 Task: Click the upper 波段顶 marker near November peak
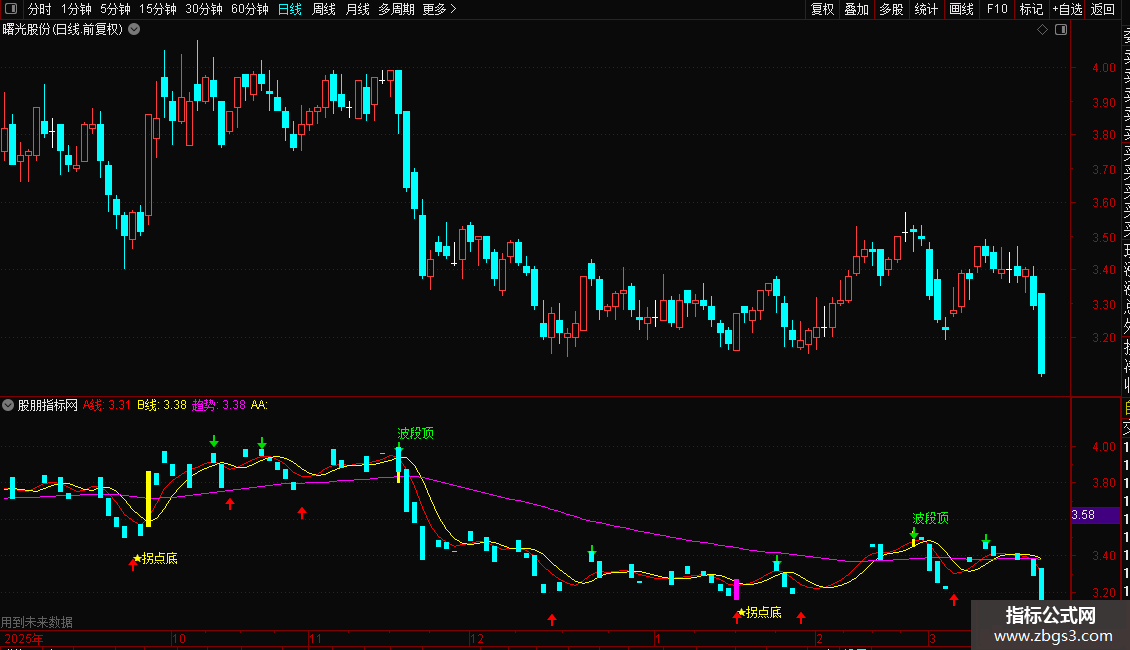pos(416,433)
